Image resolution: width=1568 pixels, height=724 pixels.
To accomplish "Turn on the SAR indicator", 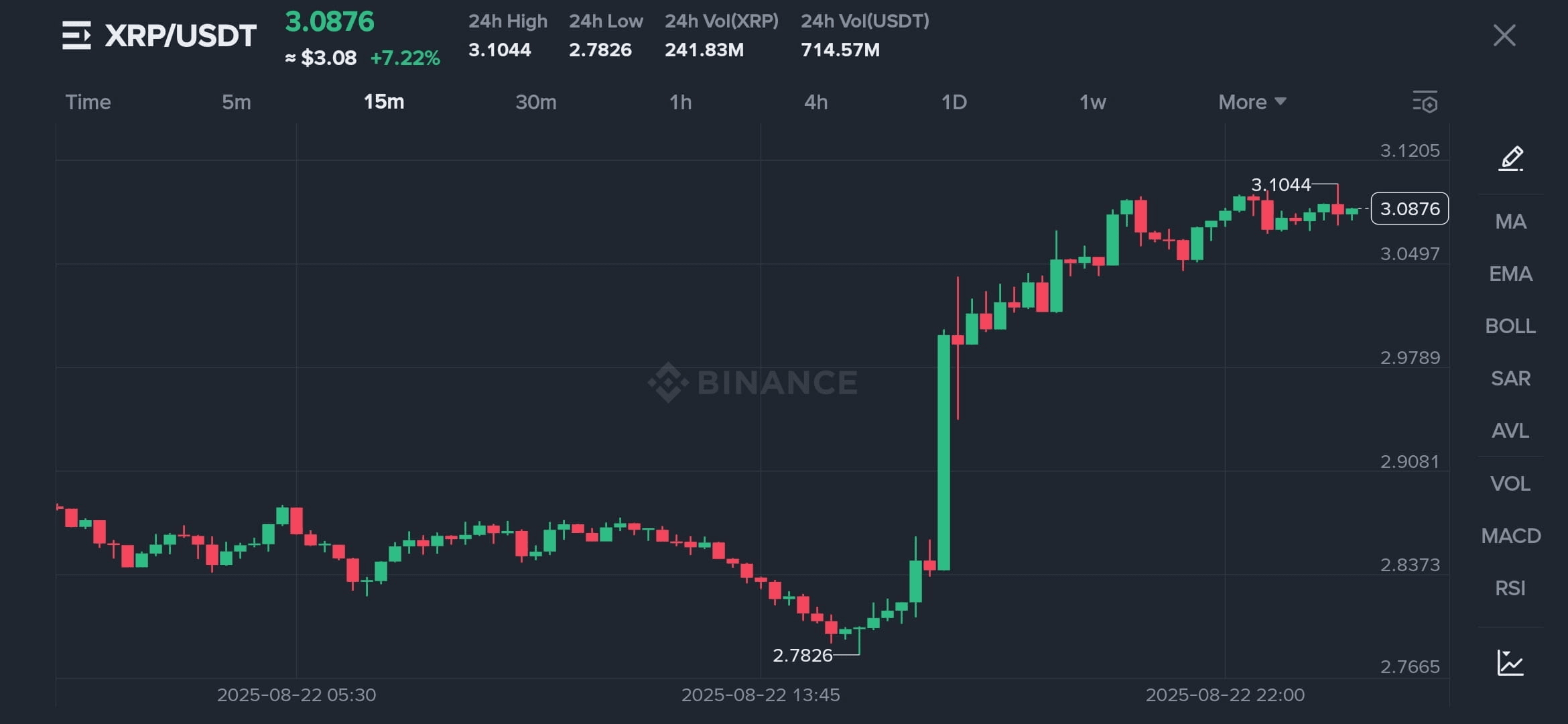I will click(x=1510, y=378).
